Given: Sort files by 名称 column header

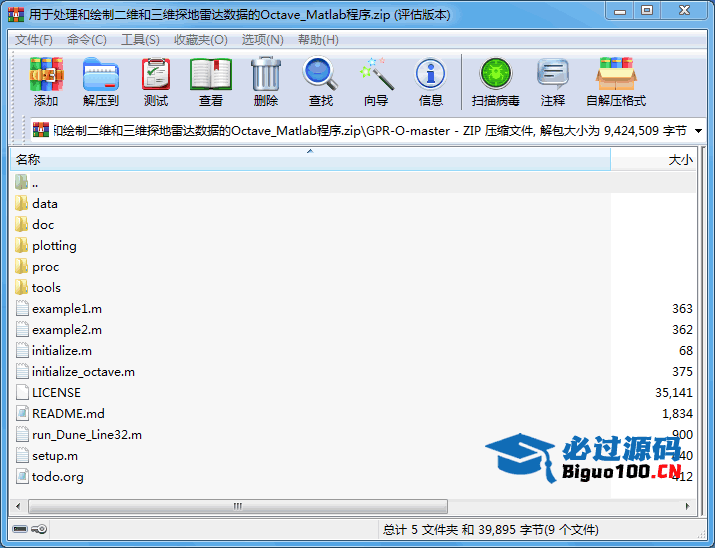Looking at the screenshot, I should coord(310,160).
